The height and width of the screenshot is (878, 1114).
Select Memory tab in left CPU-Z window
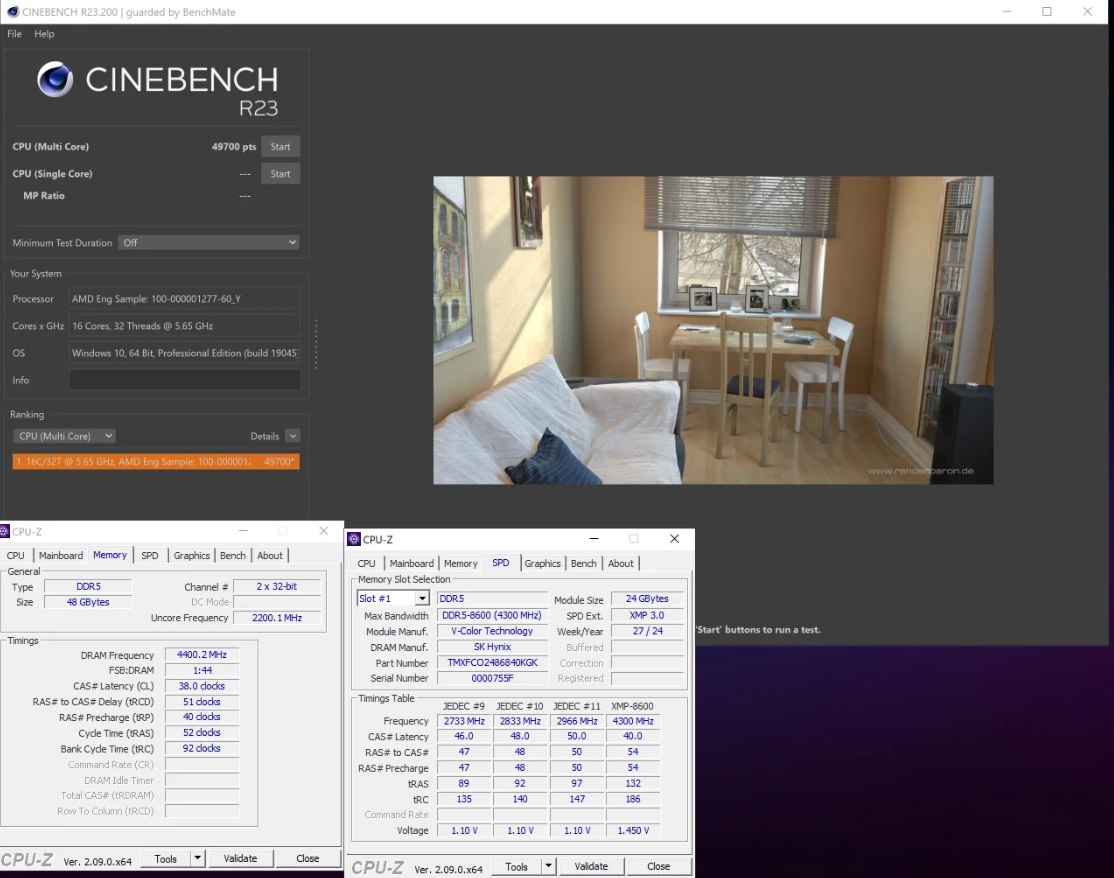click(x=110, y=555)
